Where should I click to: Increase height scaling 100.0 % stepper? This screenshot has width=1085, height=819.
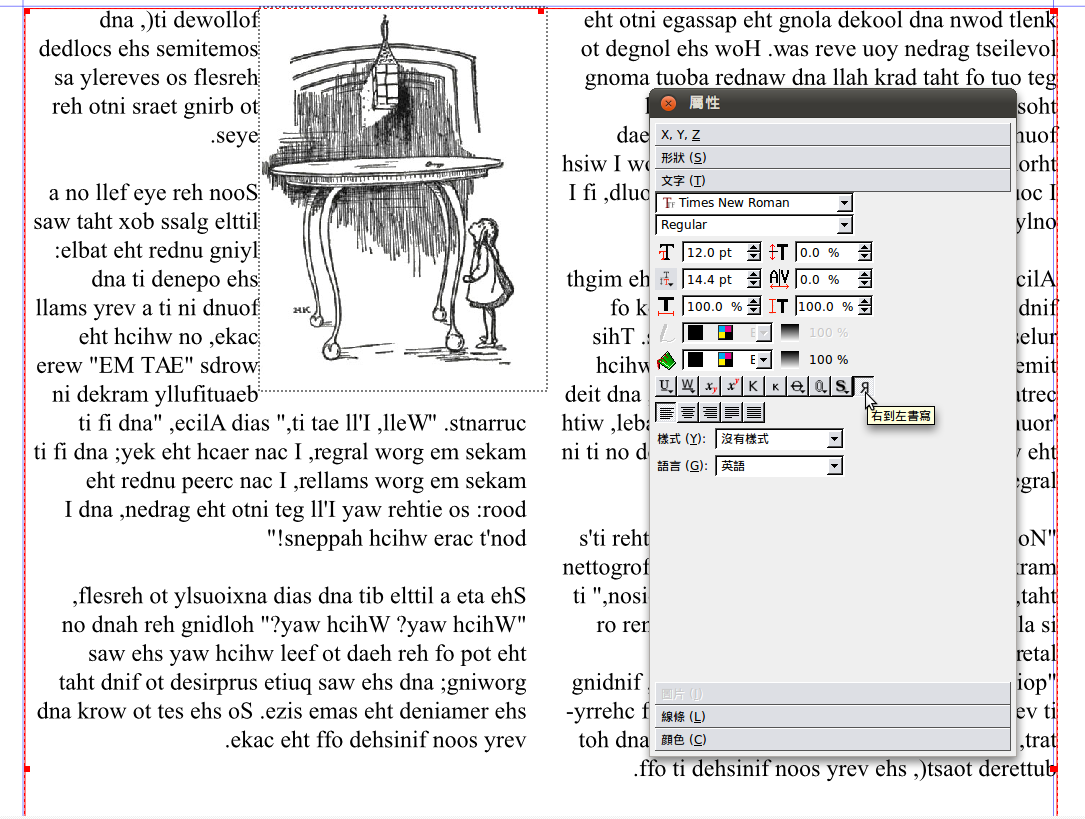coord(865,302)
